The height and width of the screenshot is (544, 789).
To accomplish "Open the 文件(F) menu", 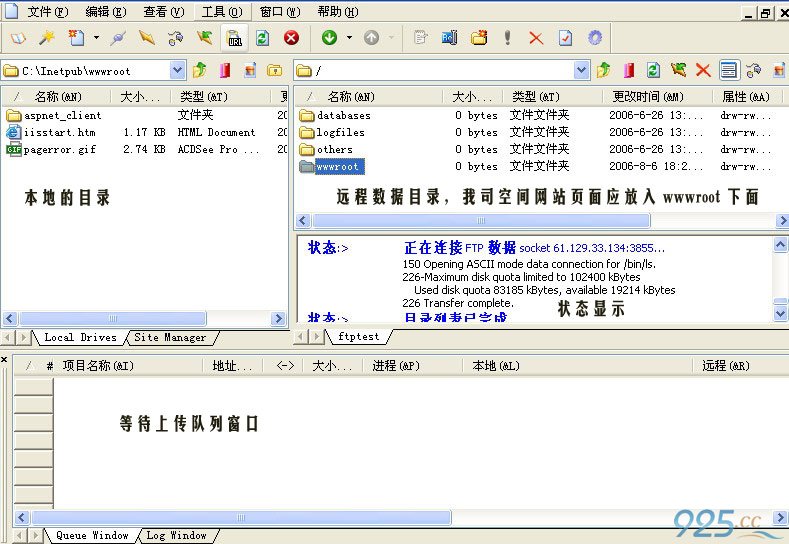I will pyautogui.click(x=48, y=12).
